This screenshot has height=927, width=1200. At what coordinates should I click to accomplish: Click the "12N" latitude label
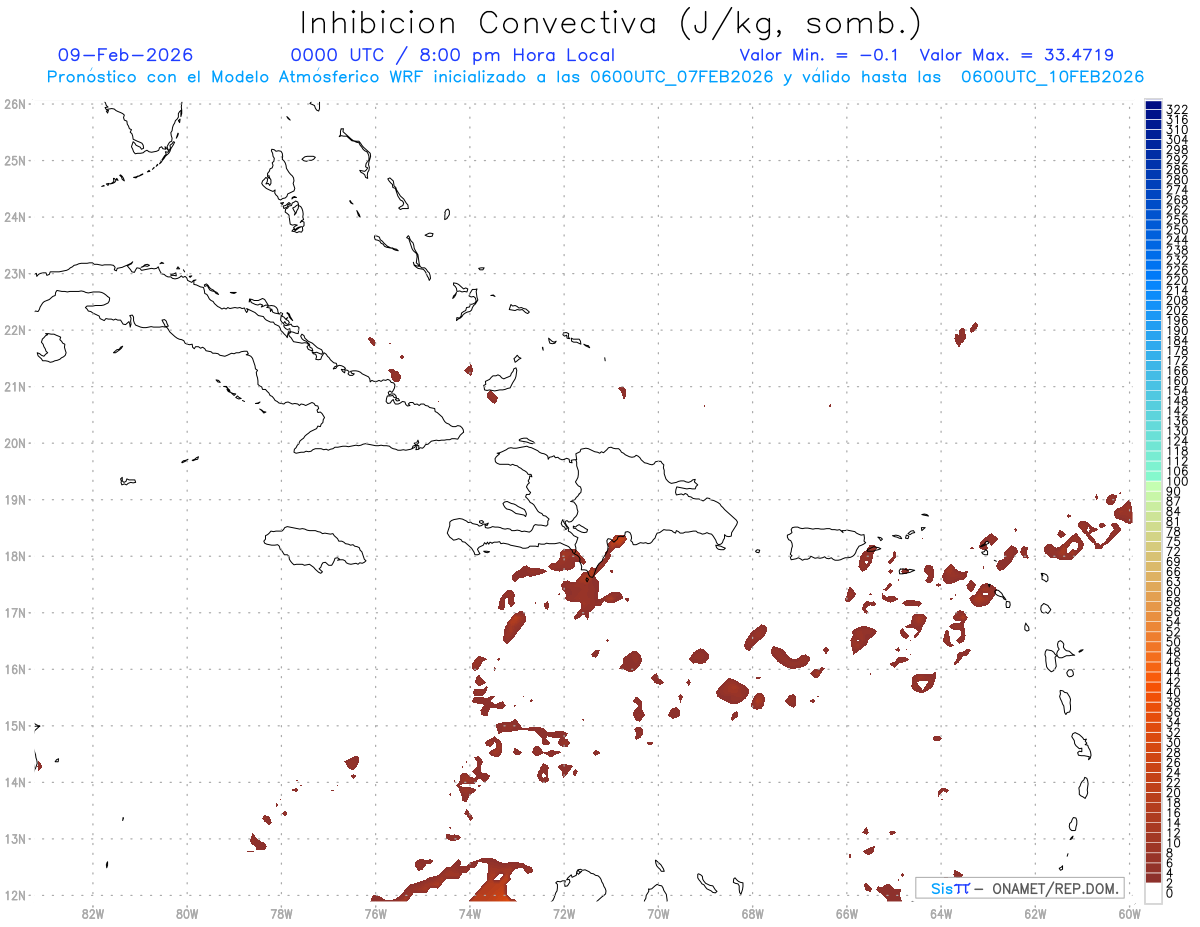[x=15, y=895]
